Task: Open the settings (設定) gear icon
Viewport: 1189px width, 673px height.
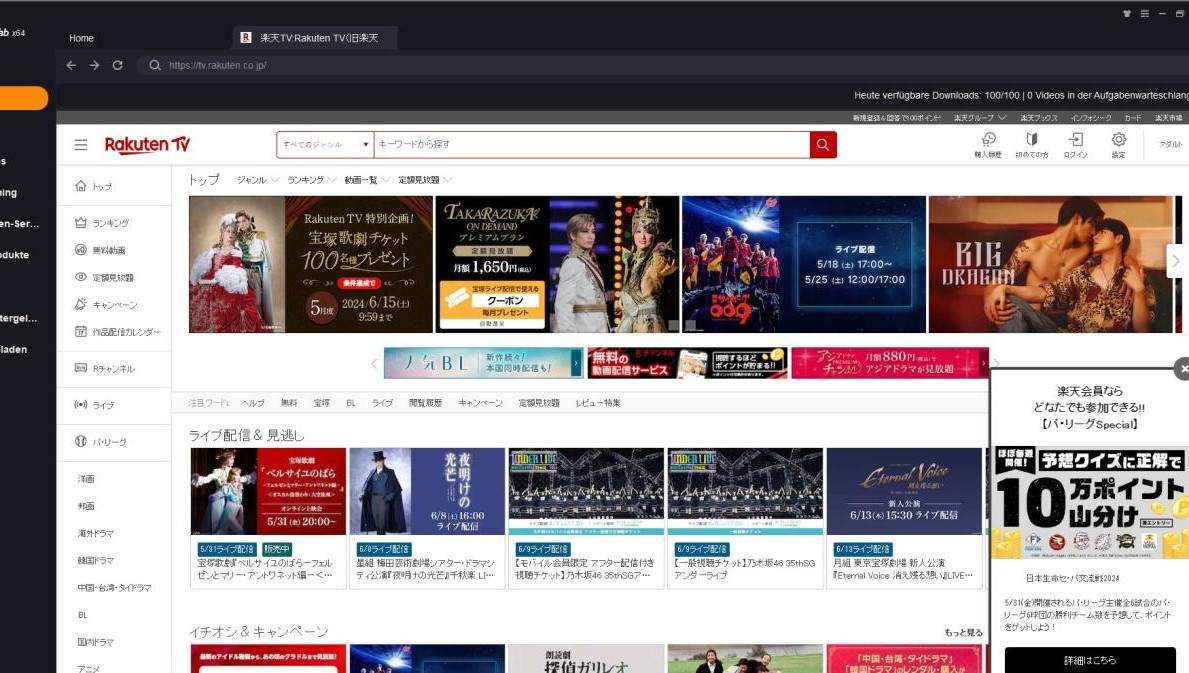Action: coord(1118,144)
